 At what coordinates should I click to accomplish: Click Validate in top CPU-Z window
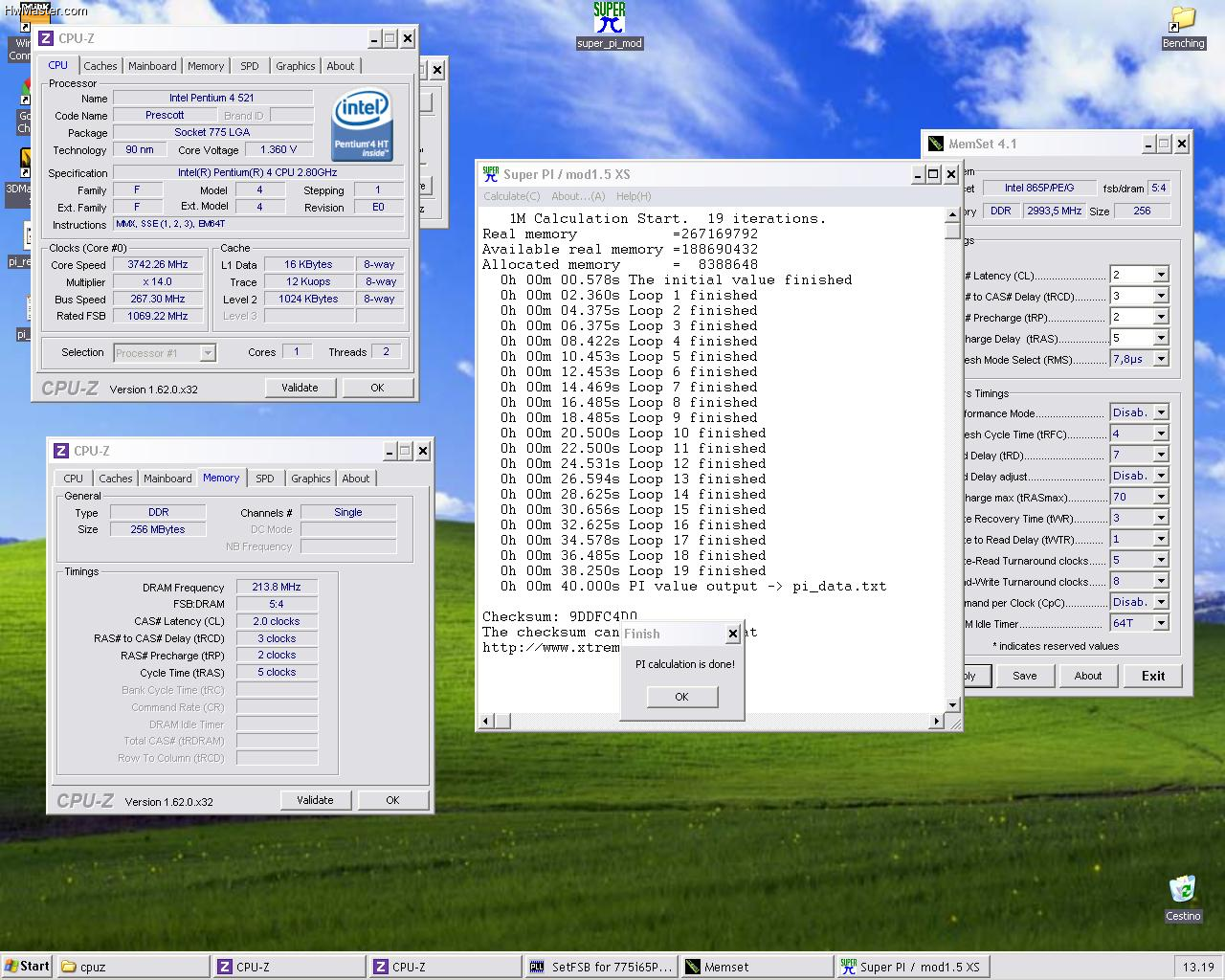tap(300, 388)
